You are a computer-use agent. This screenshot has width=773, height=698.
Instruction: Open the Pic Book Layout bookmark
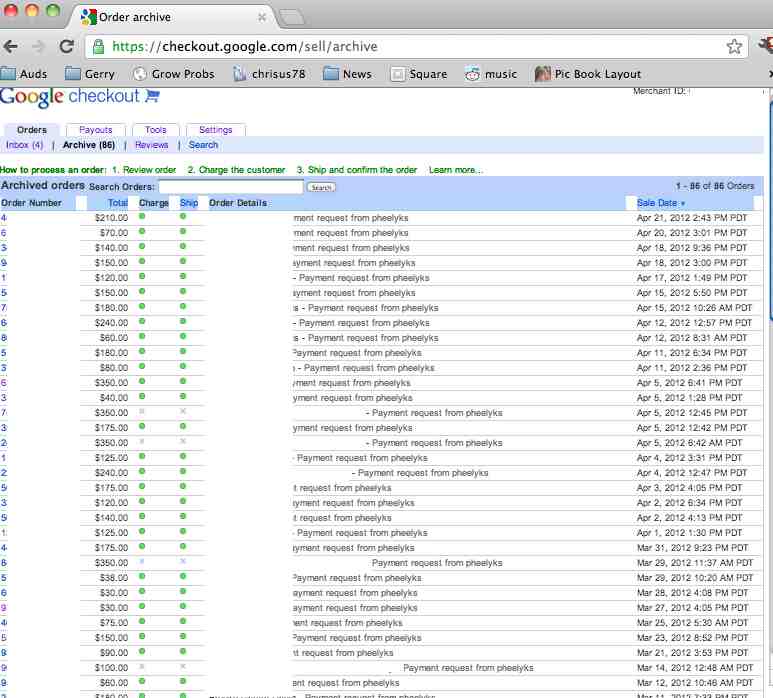pyautogui.click(x=588, y=73)
